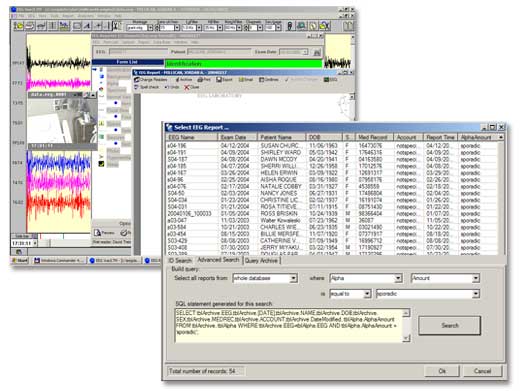The height and width of the screenshot is (391, 520).
Task: Open the Alpha field dropdown after 'where'
Action: click(398, 278)
